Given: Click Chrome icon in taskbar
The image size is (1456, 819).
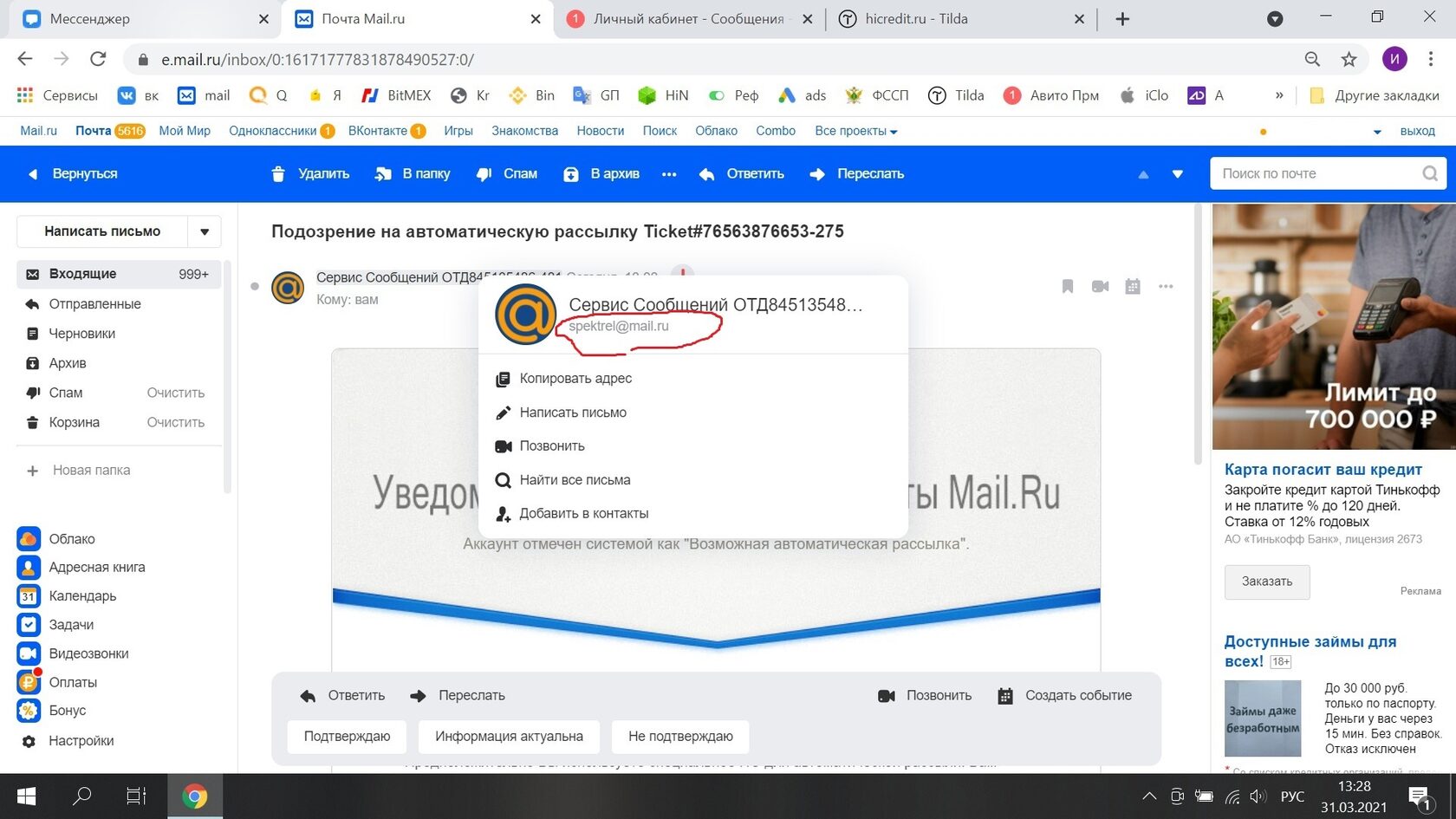Looking at the screenshot, I should pos(194,796).
